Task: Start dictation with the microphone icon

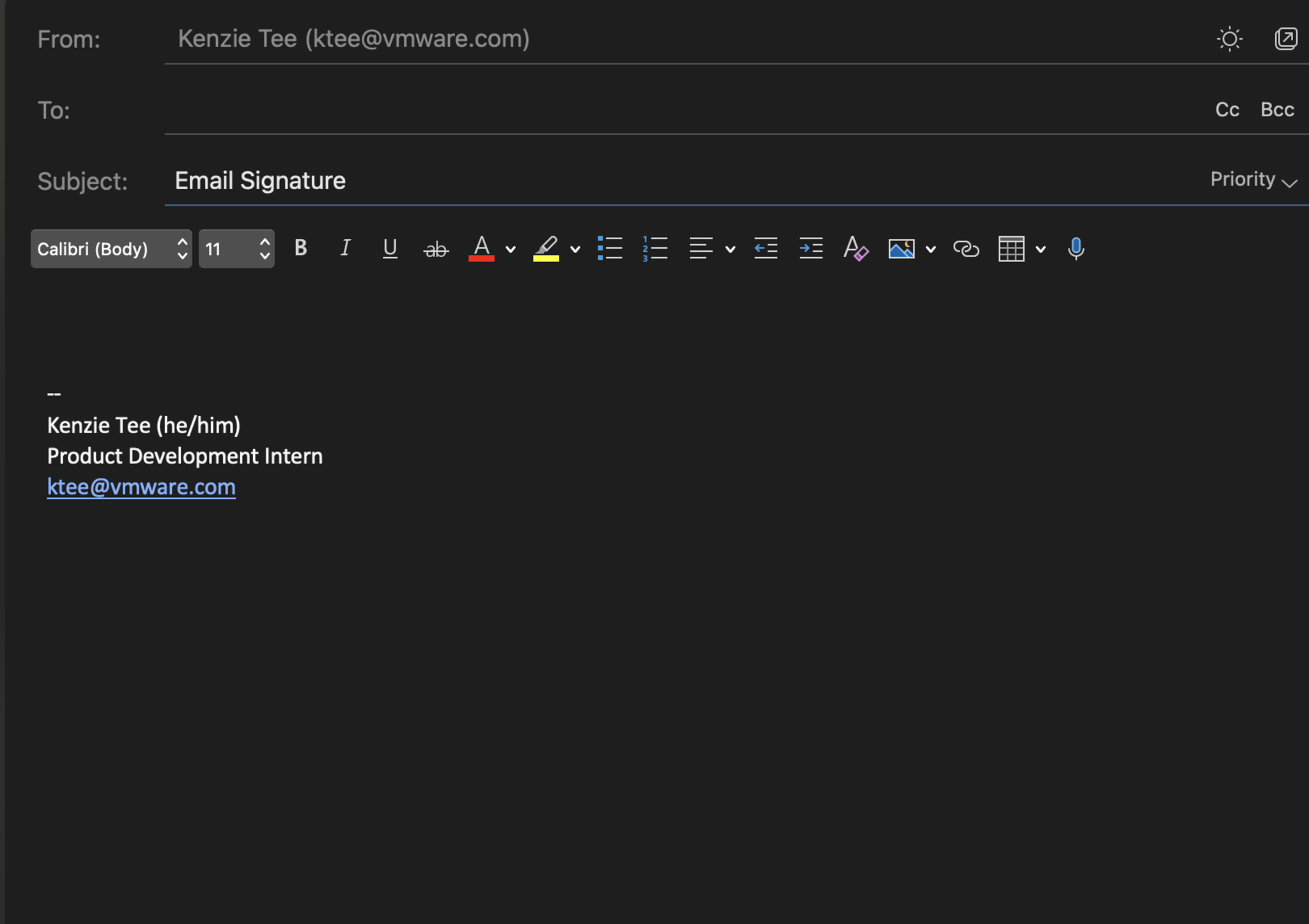Action: coord(1076,249)
